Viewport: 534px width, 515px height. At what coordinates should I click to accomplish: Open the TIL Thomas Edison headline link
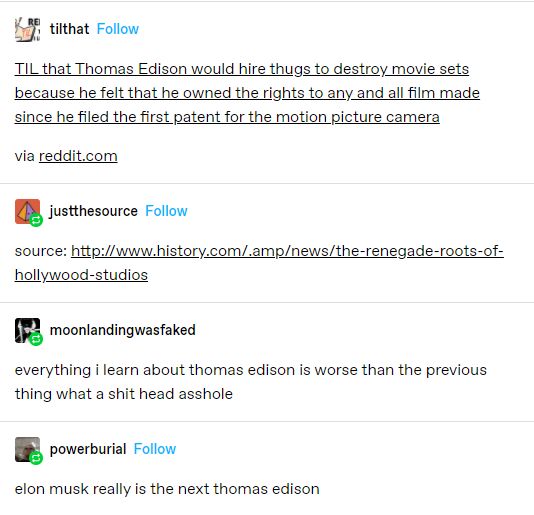pos(247,93)
